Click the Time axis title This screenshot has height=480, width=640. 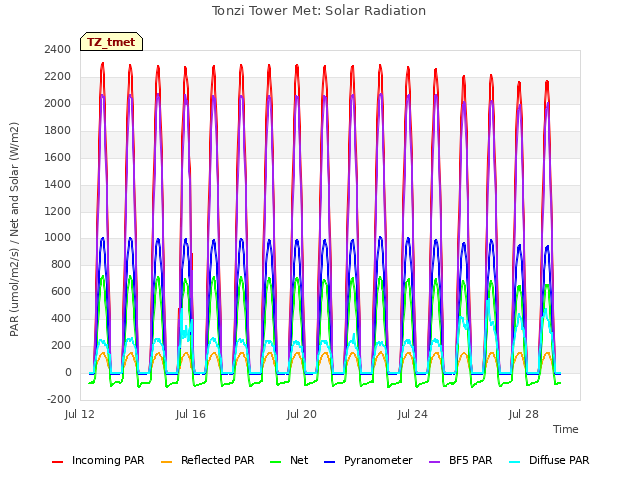click(566, 429)
